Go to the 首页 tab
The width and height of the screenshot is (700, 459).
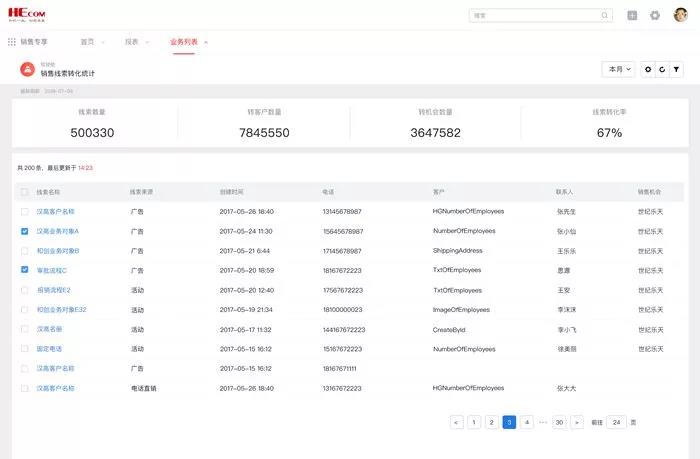[x=87, y=42]
